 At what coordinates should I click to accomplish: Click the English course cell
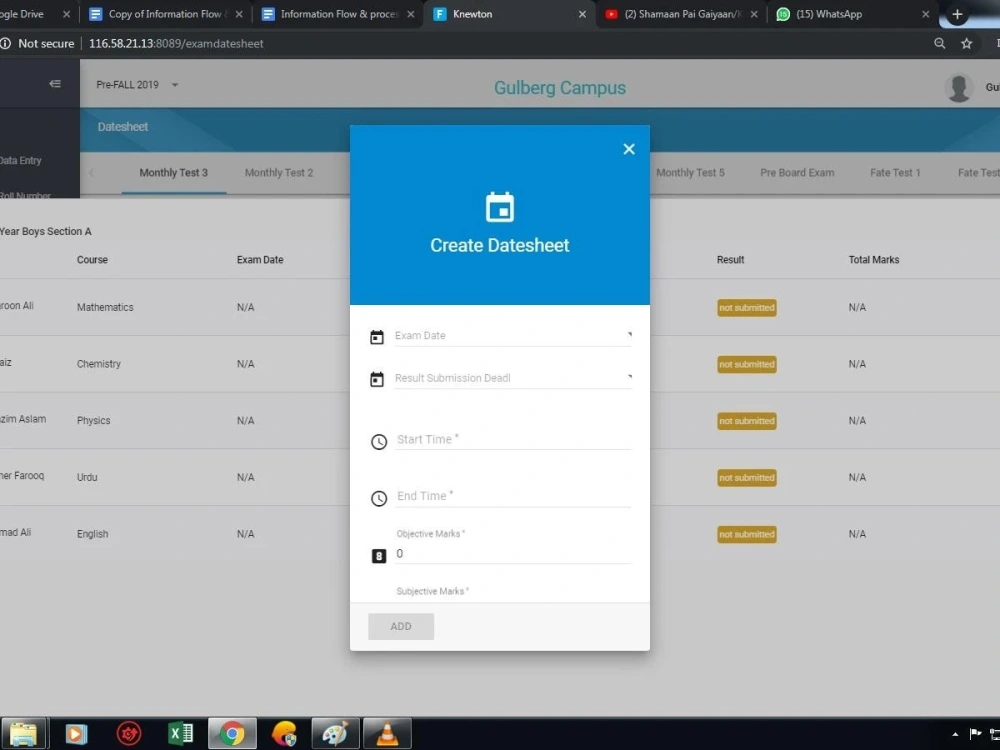tap(92, 534)
